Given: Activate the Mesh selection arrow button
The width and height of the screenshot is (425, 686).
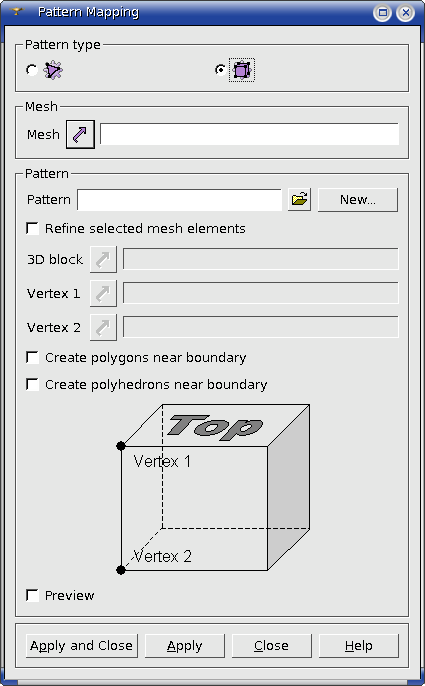Looking at the screenshot, I should click(80, 134).
